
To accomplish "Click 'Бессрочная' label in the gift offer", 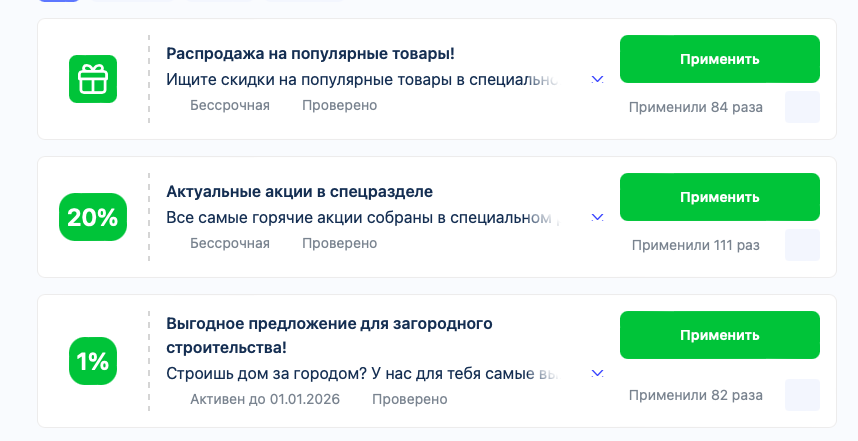I will pos(229,105).
